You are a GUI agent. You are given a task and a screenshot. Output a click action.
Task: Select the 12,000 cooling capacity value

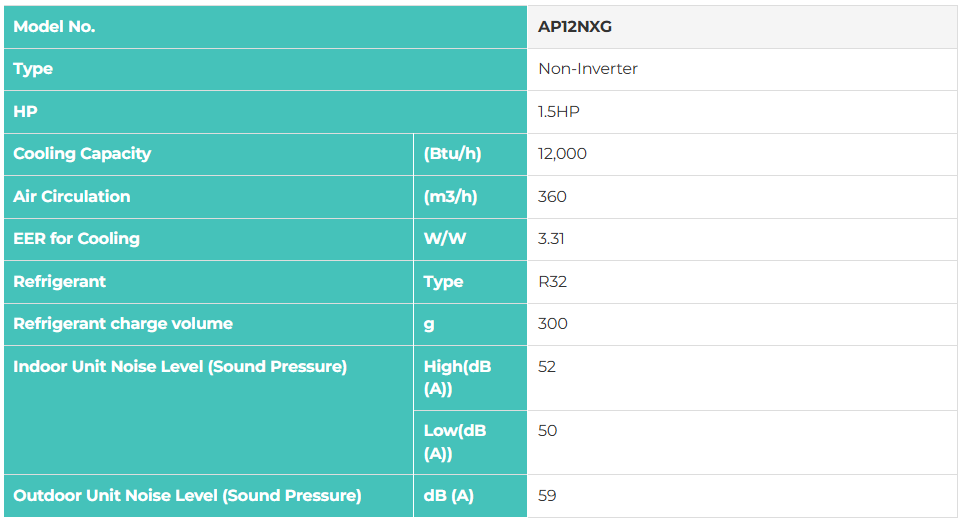click(563, 154)
